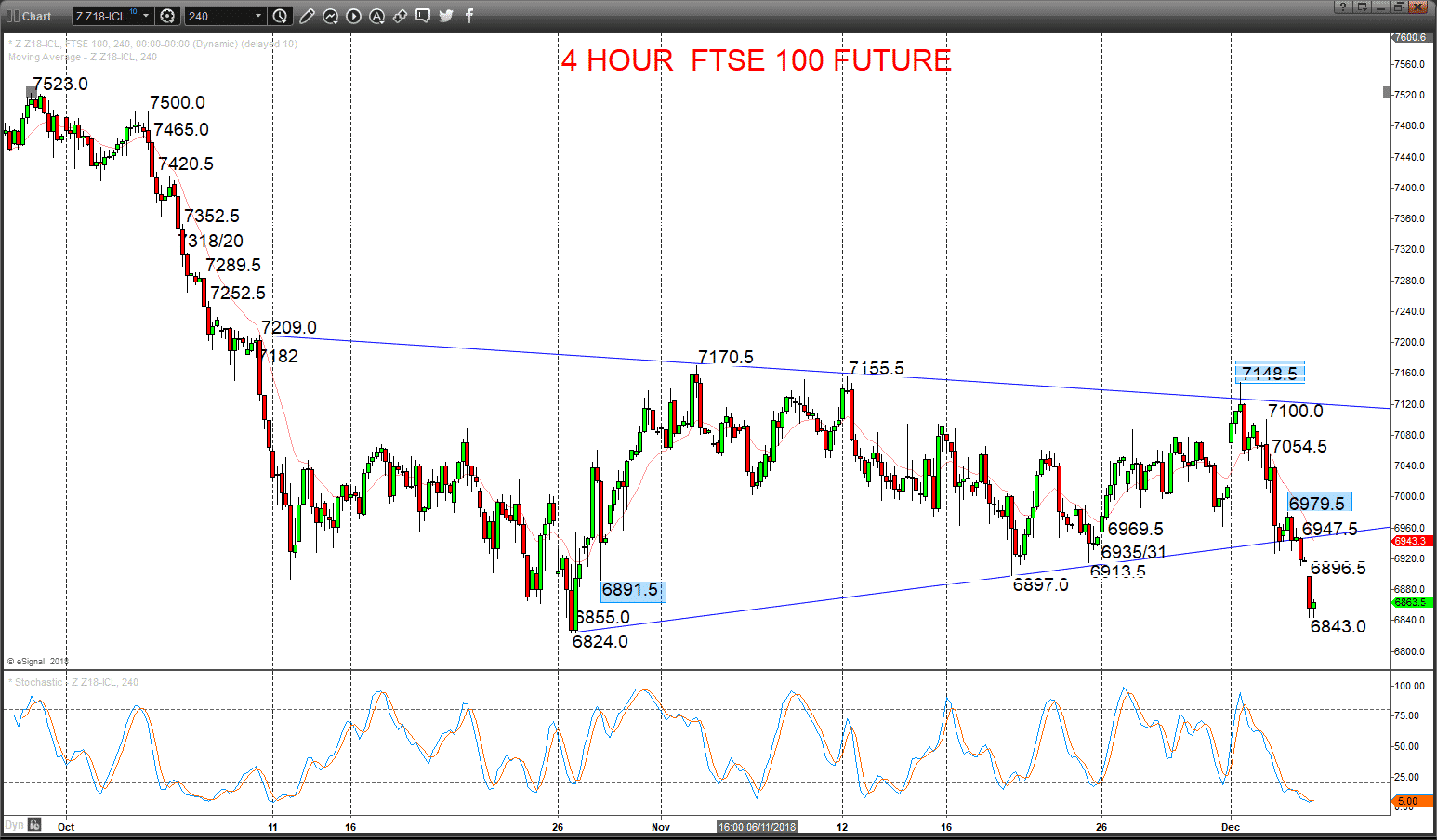Click the replay play-circle icon

353,16
